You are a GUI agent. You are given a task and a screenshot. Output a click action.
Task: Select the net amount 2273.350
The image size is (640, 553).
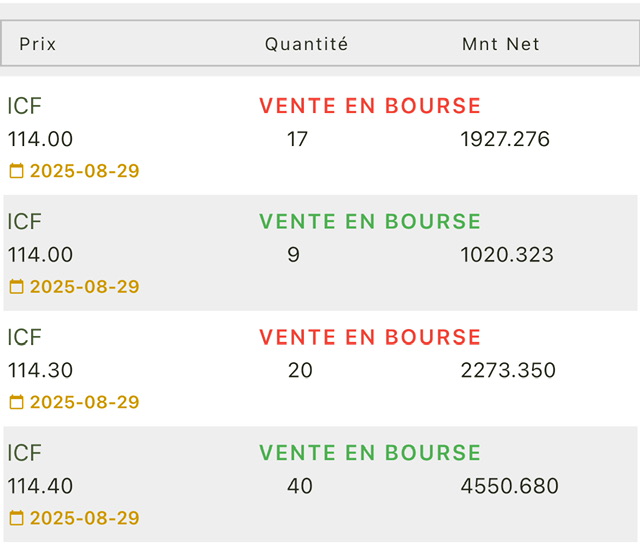[508, 371]
